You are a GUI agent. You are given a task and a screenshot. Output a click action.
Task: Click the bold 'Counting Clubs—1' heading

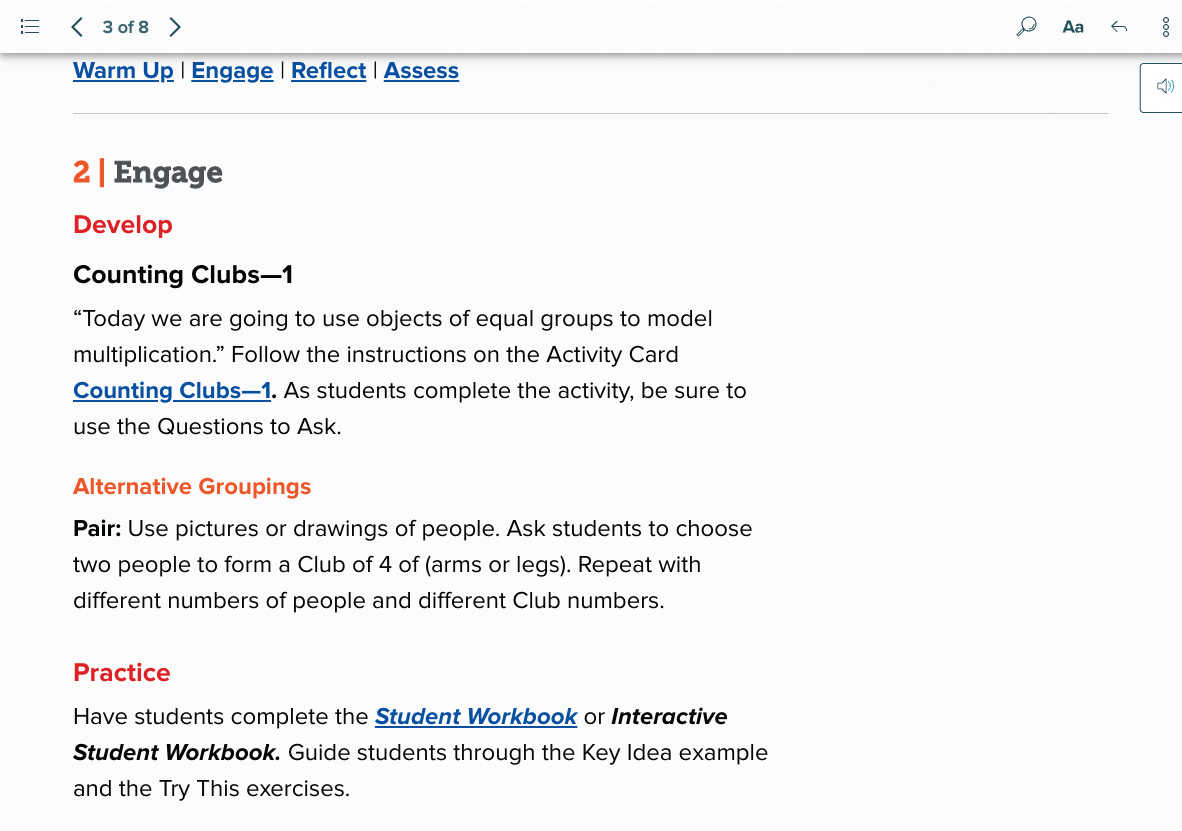pos(183,274)
